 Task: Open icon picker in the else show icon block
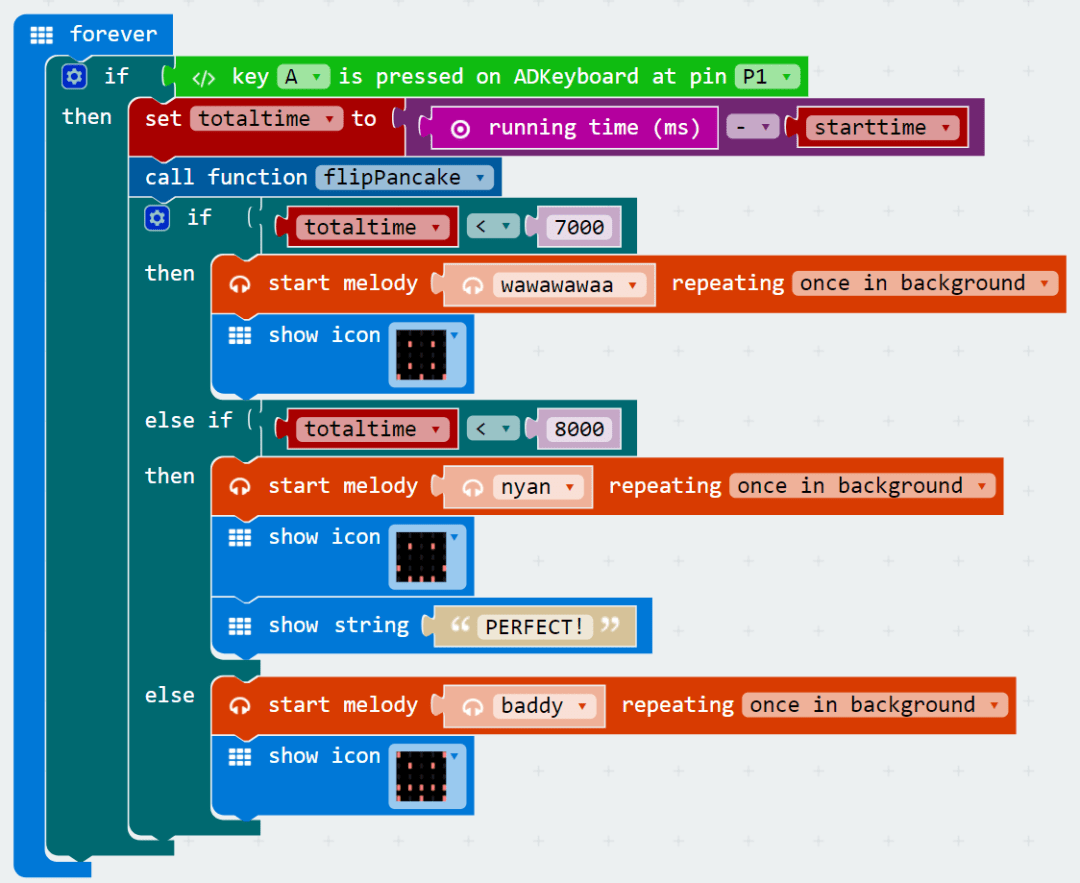pyautogui.click(x=427, y=776)
